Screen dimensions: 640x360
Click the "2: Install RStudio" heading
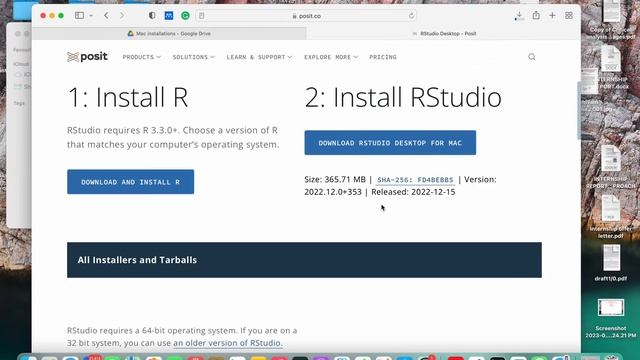pos(403,97)
